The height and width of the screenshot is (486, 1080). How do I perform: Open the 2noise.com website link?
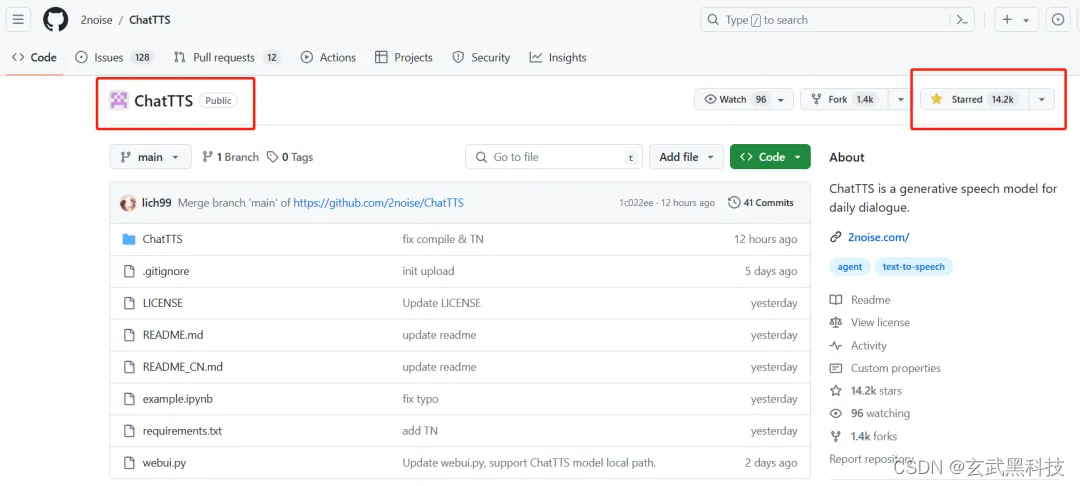879,237
